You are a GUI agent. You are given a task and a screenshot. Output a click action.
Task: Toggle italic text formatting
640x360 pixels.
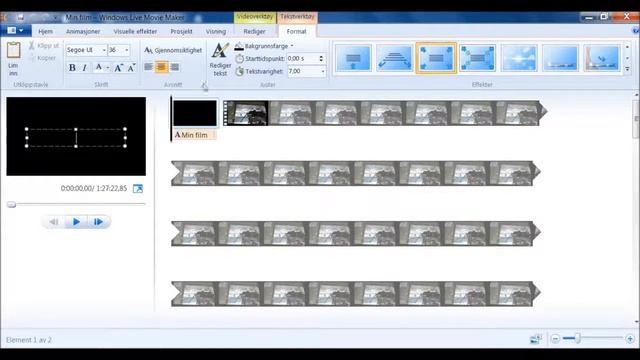pyautogui.click(x=84, y=67)
